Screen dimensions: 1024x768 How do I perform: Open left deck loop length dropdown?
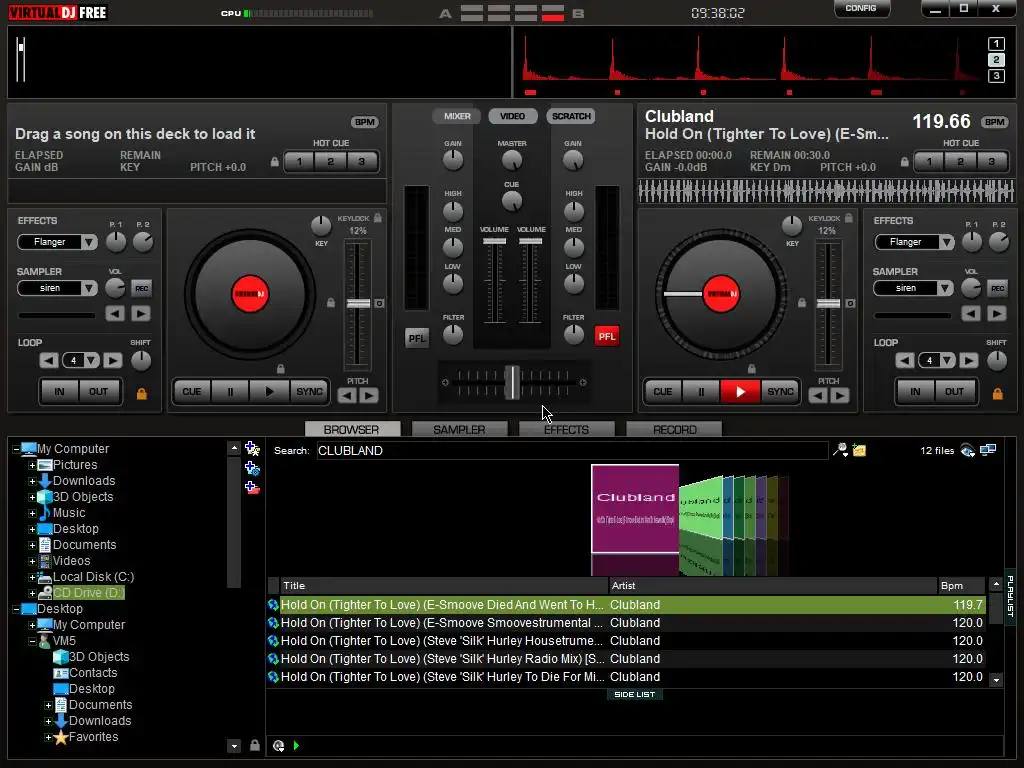pyautogui.click(x=91, y=360)
